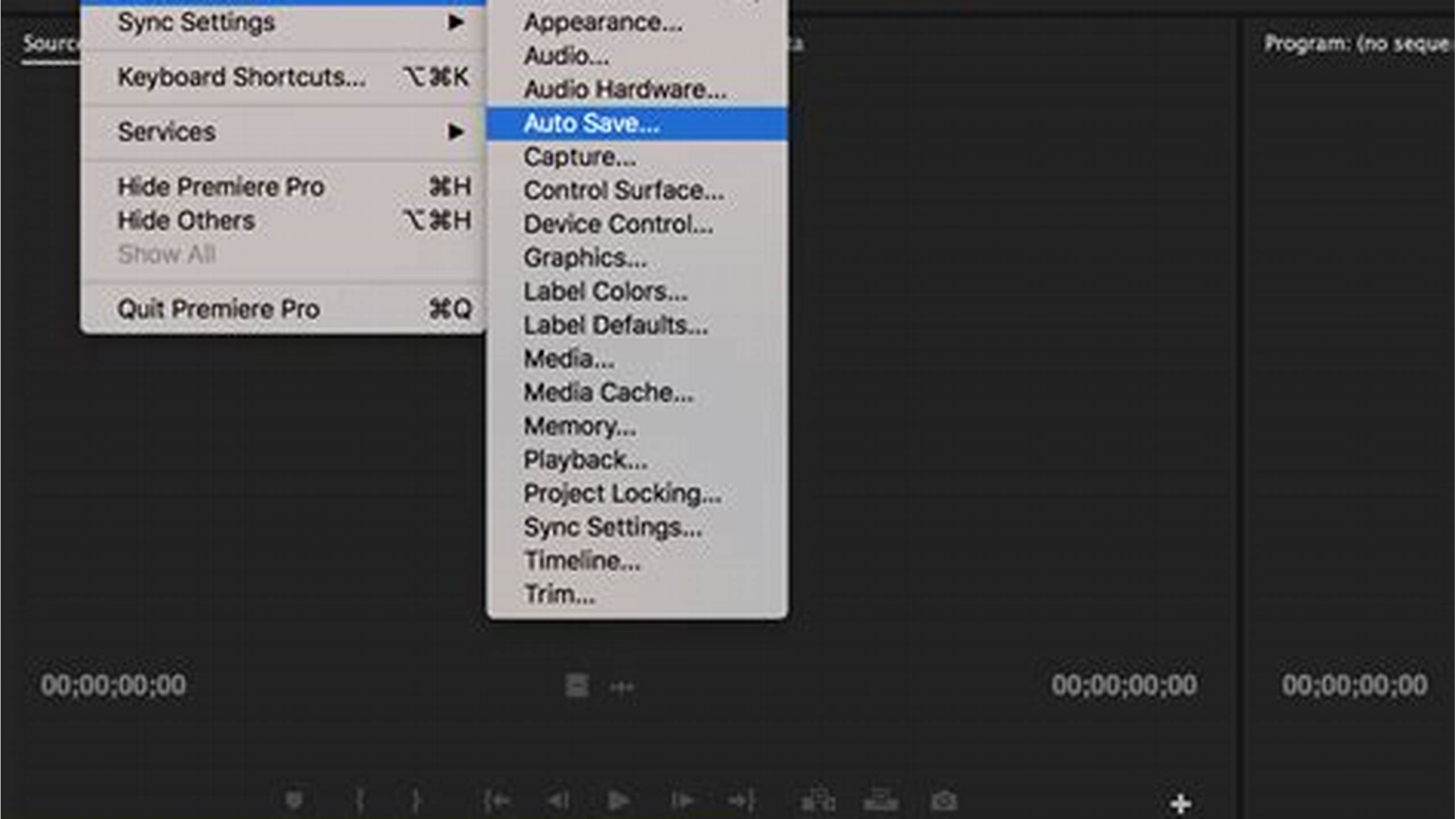
Task: Click the Mark In bracket icon
Action: [x=359, y=801]
